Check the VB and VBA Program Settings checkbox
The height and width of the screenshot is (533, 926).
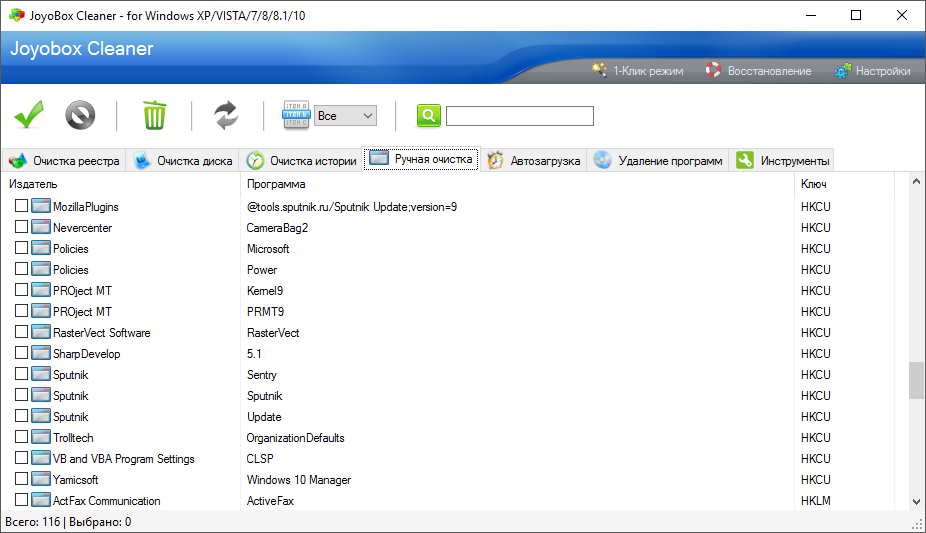pyautogui.click(x=21, y=457)
